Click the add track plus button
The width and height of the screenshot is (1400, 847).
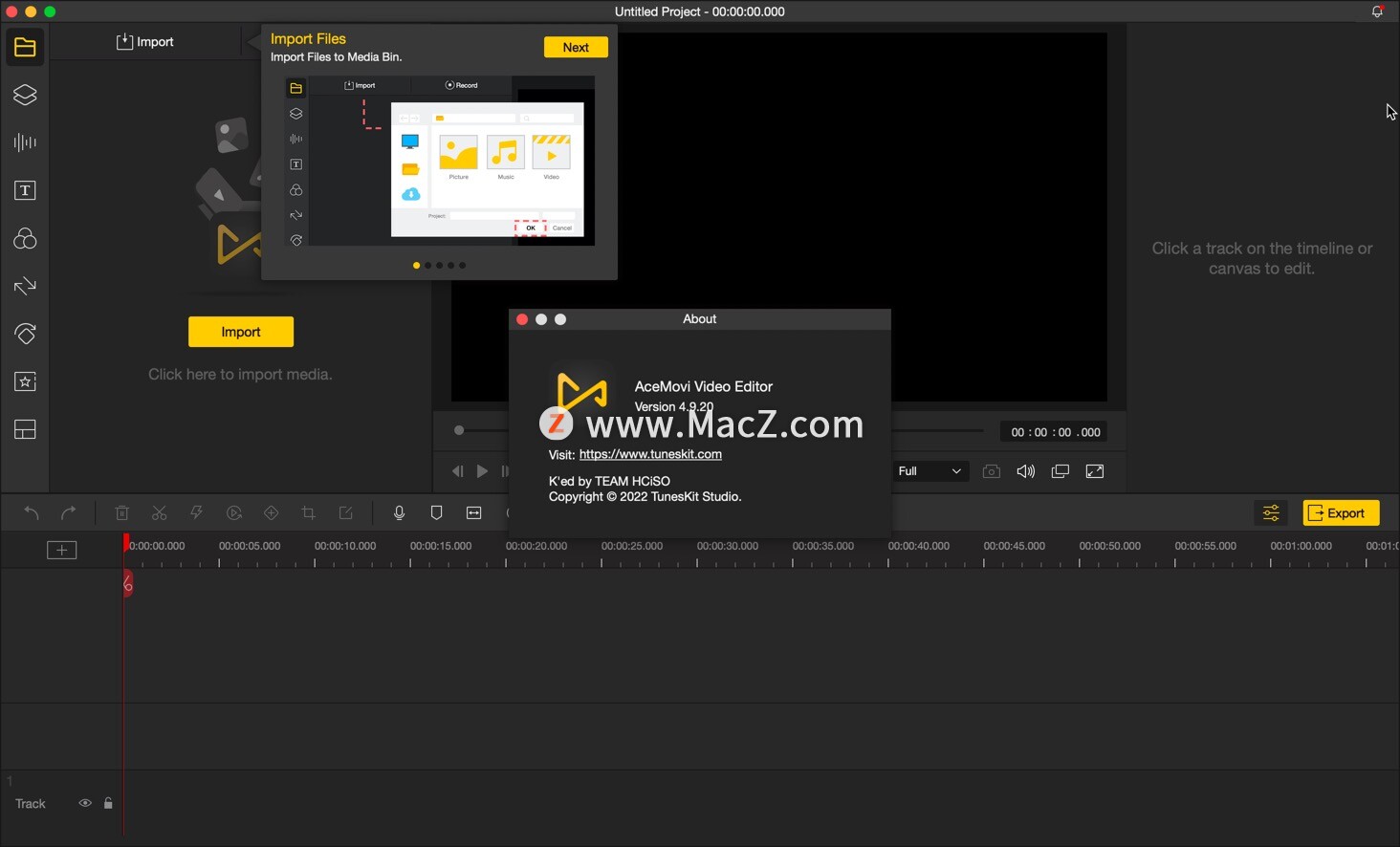coord(61,550)
